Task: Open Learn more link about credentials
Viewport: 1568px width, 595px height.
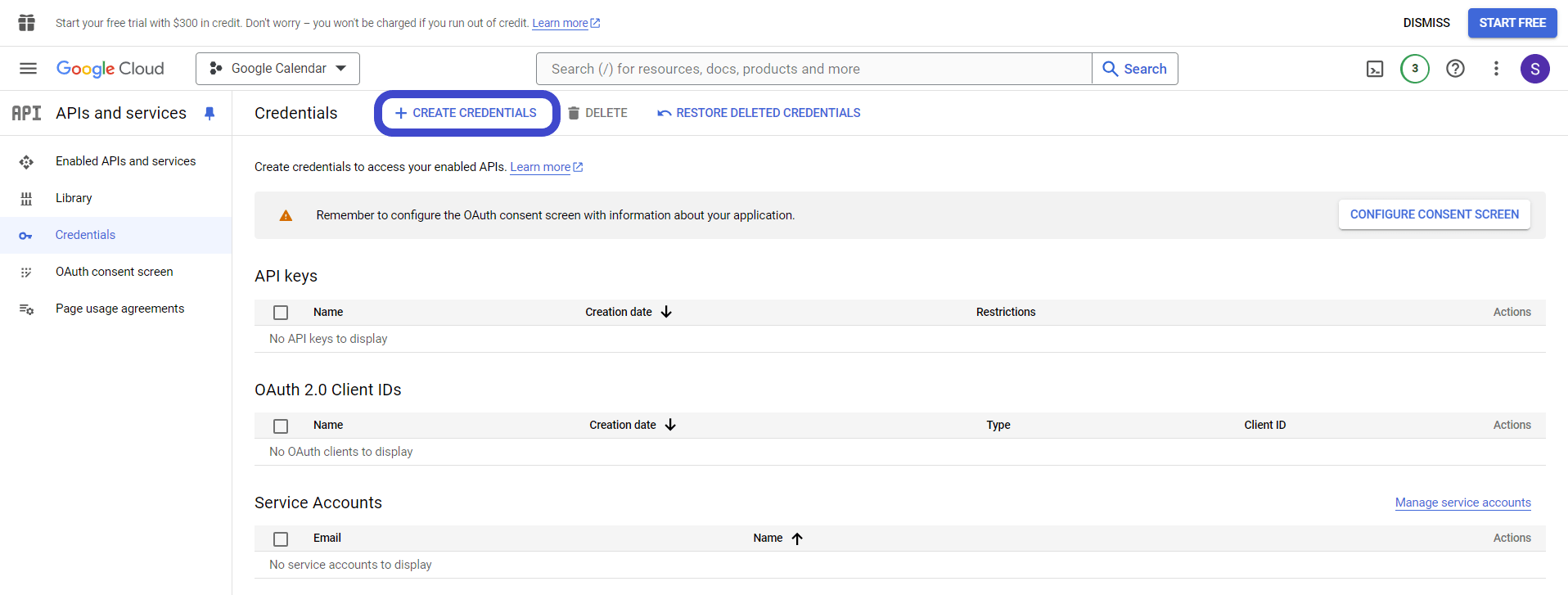Action: [546, 167]
